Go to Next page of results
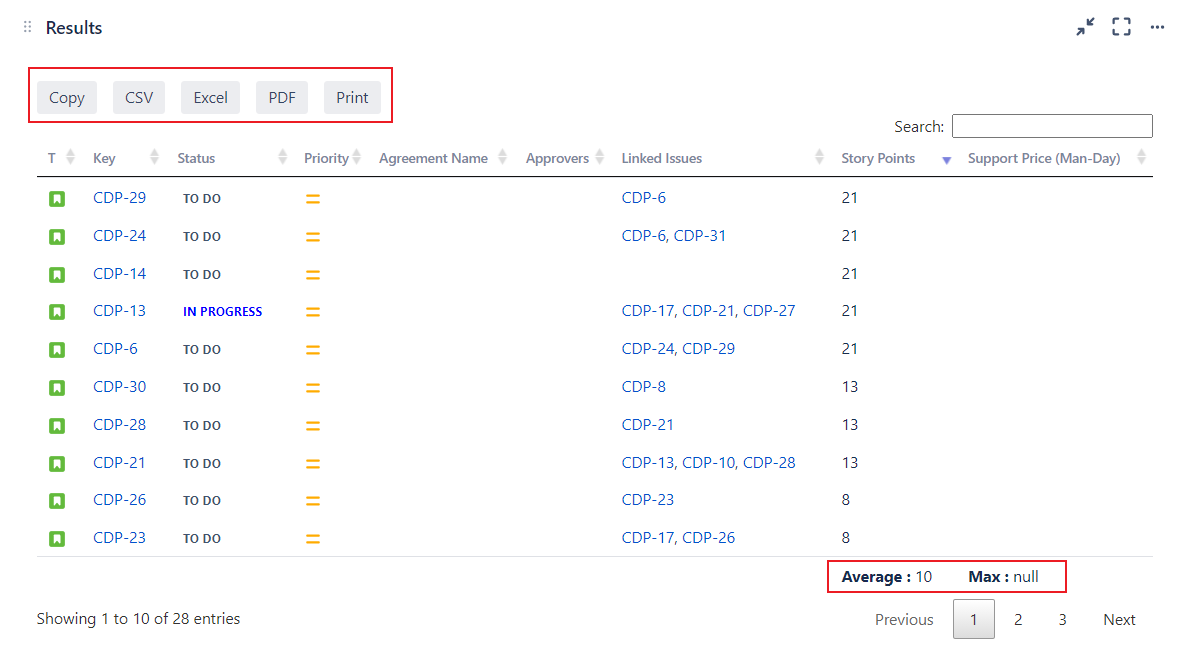This screenshot has width=1182, height=669. (x=1119, y=619)
